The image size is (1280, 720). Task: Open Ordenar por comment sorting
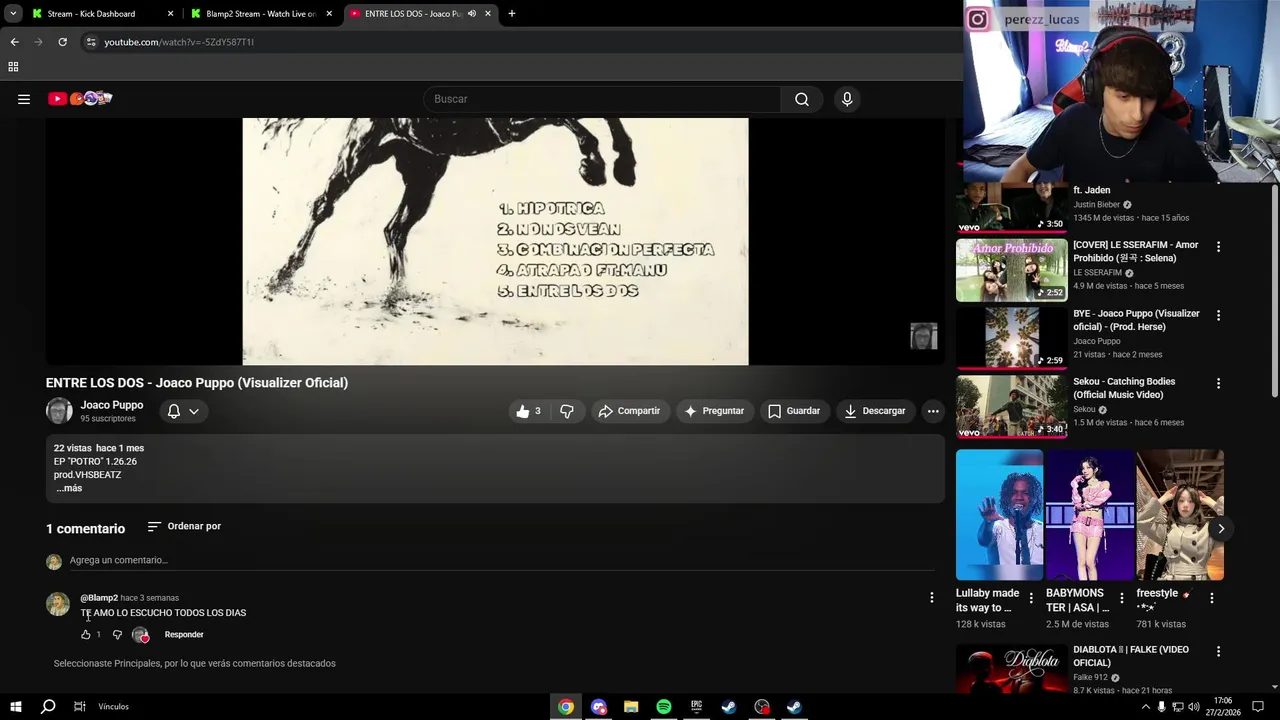[184, 526]
